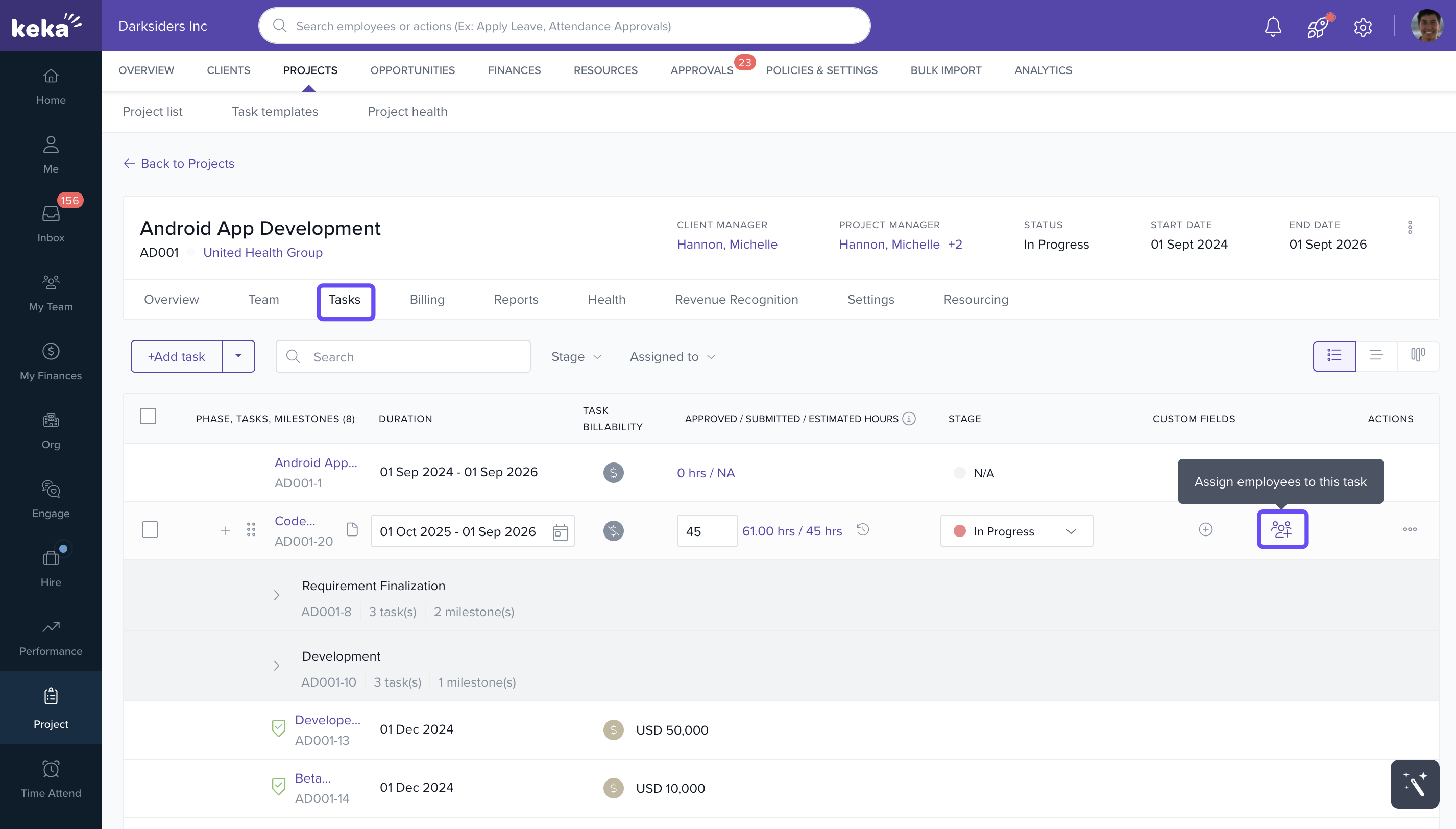Click the rocket icon in header
Viewport: 1456px width, 829px height.
(1318, 27)
